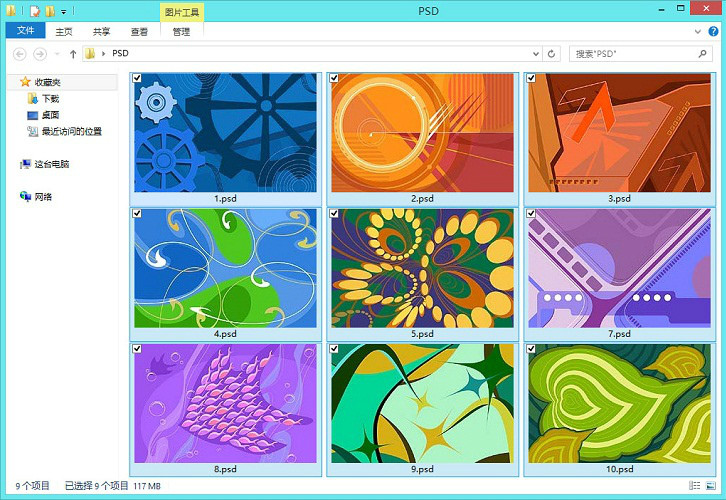Expand the ribbon with the chevron
This screenshot has width=726, height=500.
coord(698,31)
